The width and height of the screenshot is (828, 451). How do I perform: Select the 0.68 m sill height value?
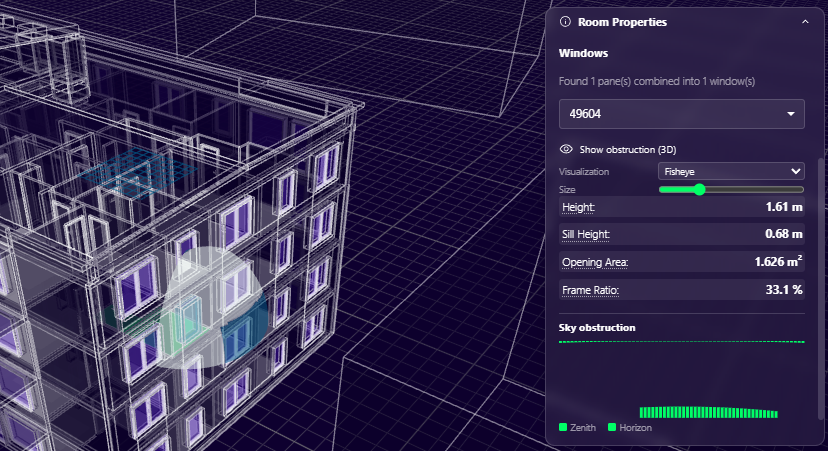[x=784, y=234]
